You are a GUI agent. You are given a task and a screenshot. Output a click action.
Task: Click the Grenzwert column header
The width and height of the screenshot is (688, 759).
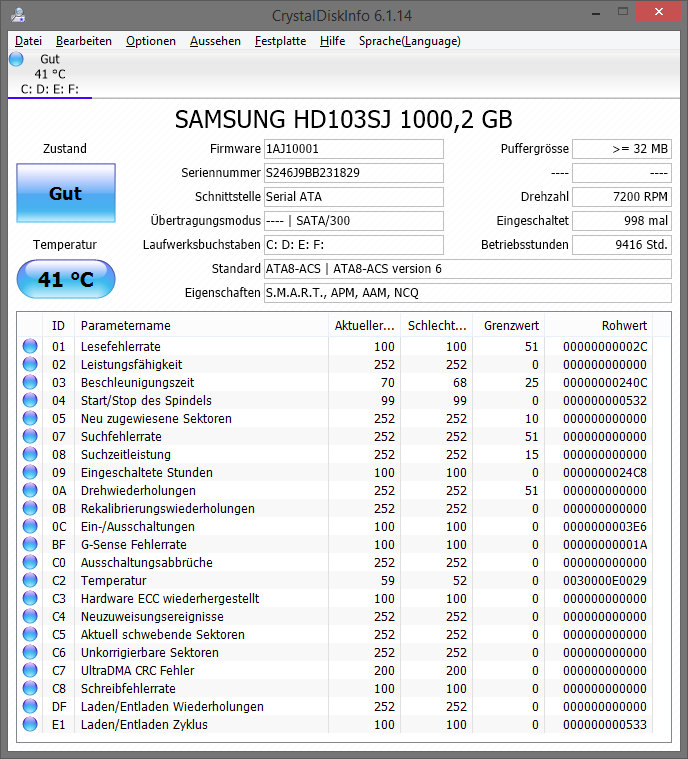tap(509, 325)
